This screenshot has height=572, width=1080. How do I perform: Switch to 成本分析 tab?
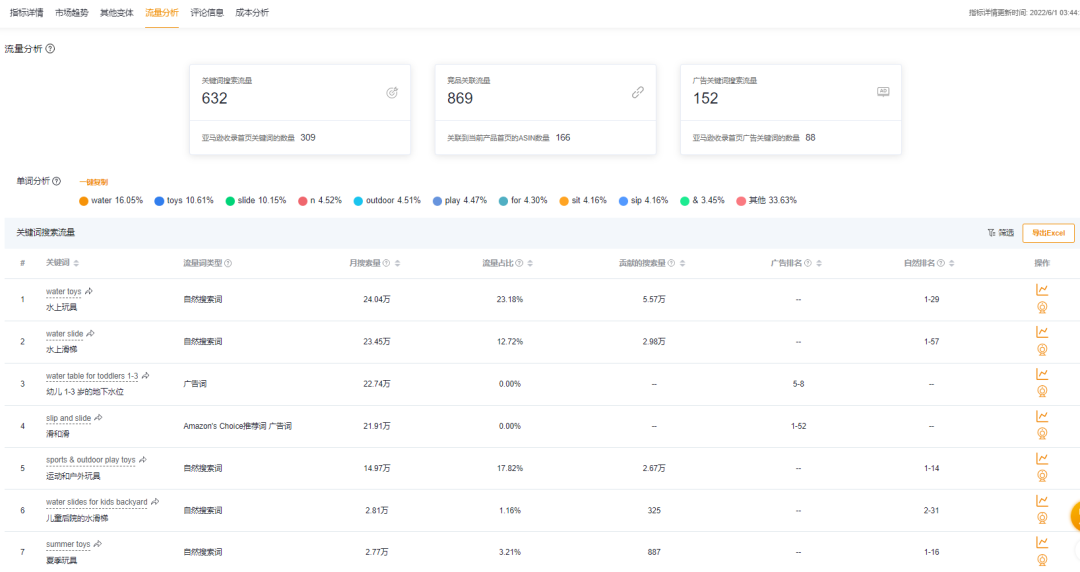(252, 12)
